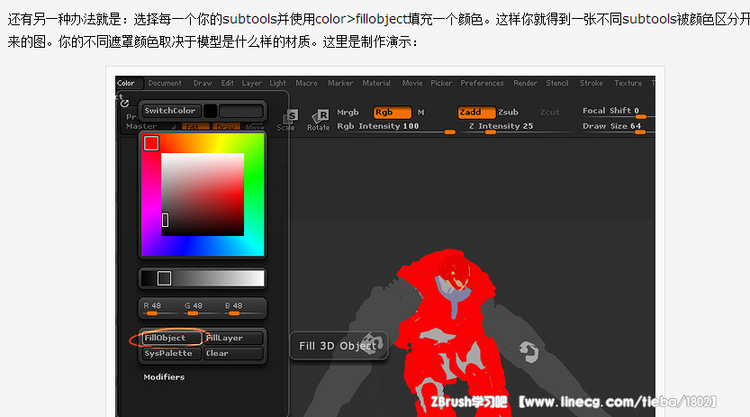This screenshot has height=417, width=750.
Task: Toggle the Zadd button
Action: (476, 112)
